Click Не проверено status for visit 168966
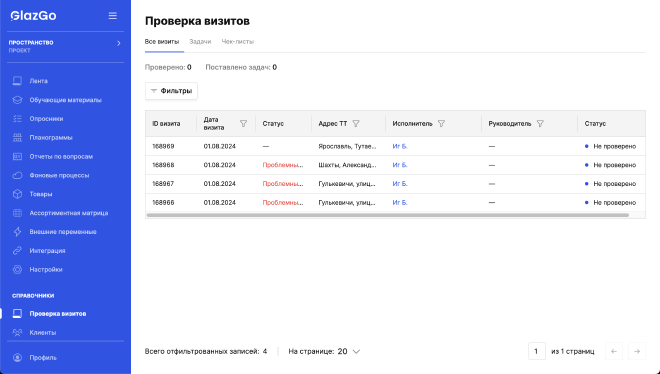The height and width of the screenshot is (374, 660). (x=610, y=202)
